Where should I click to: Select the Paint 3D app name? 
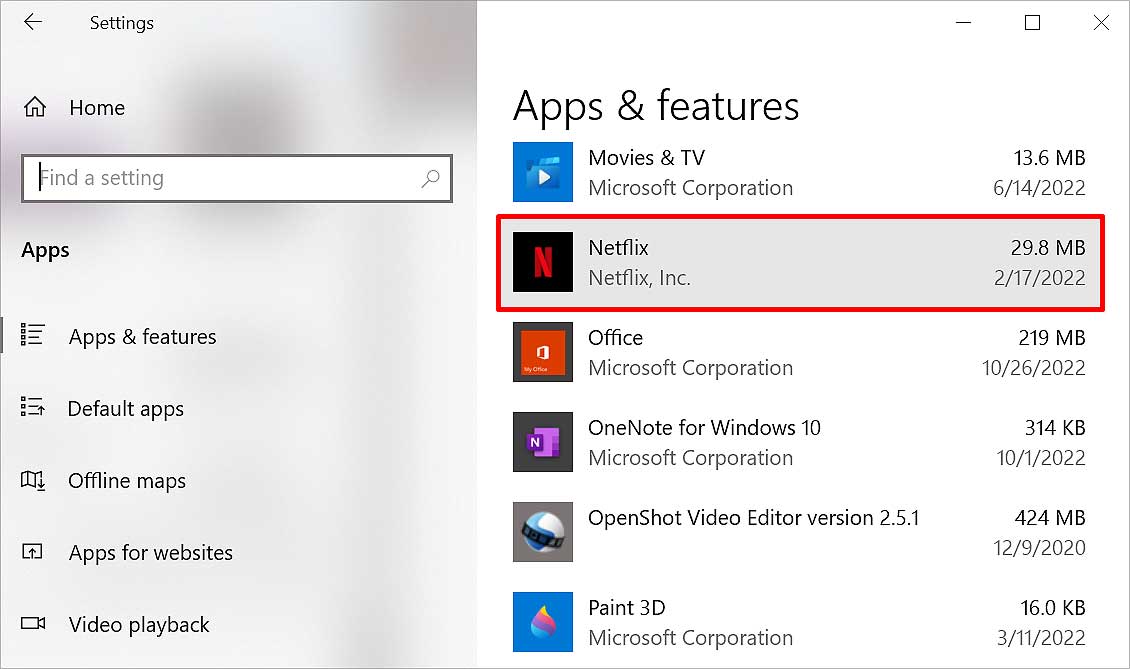pos(626,608)
